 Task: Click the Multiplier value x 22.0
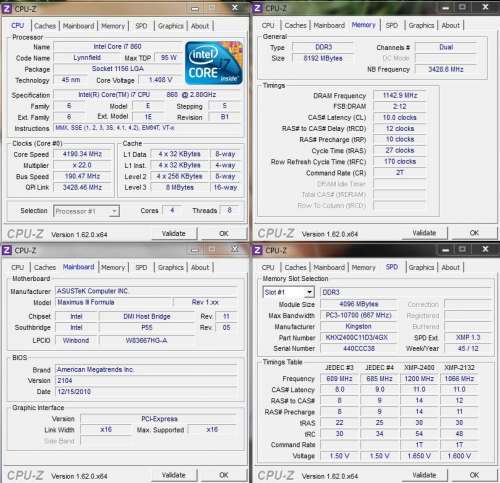(82, 165)
